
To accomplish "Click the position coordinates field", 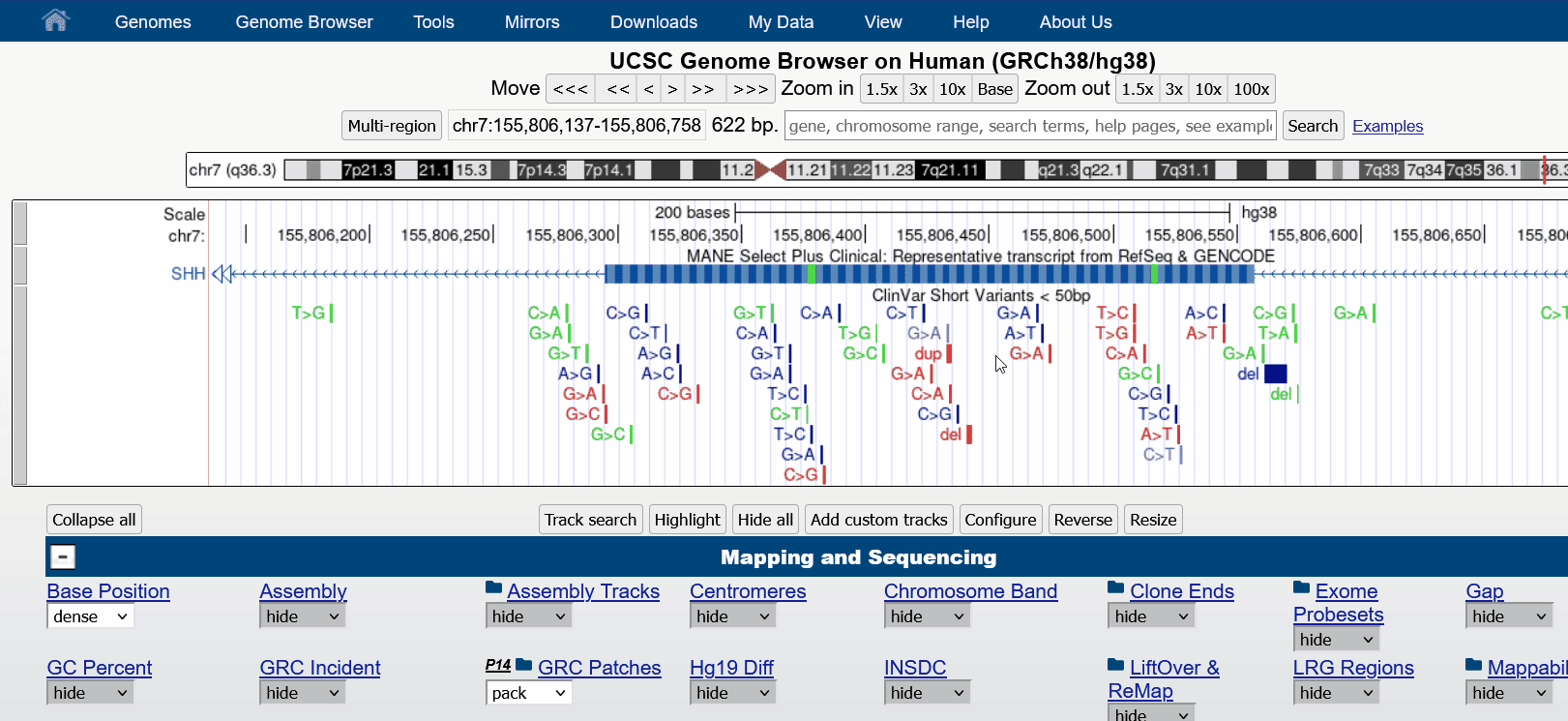I will tap(577, 126).
